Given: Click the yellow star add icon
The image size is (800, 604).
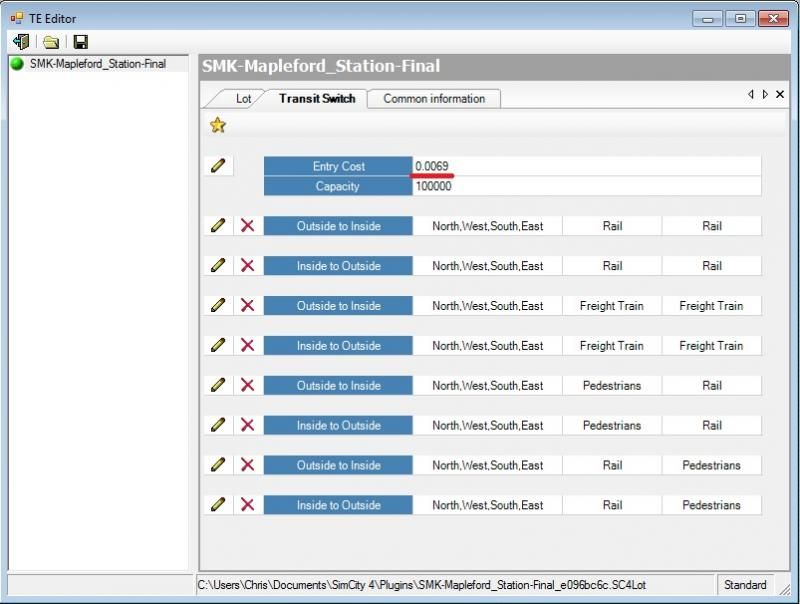Looking at the screenshot, I should 218,124.
